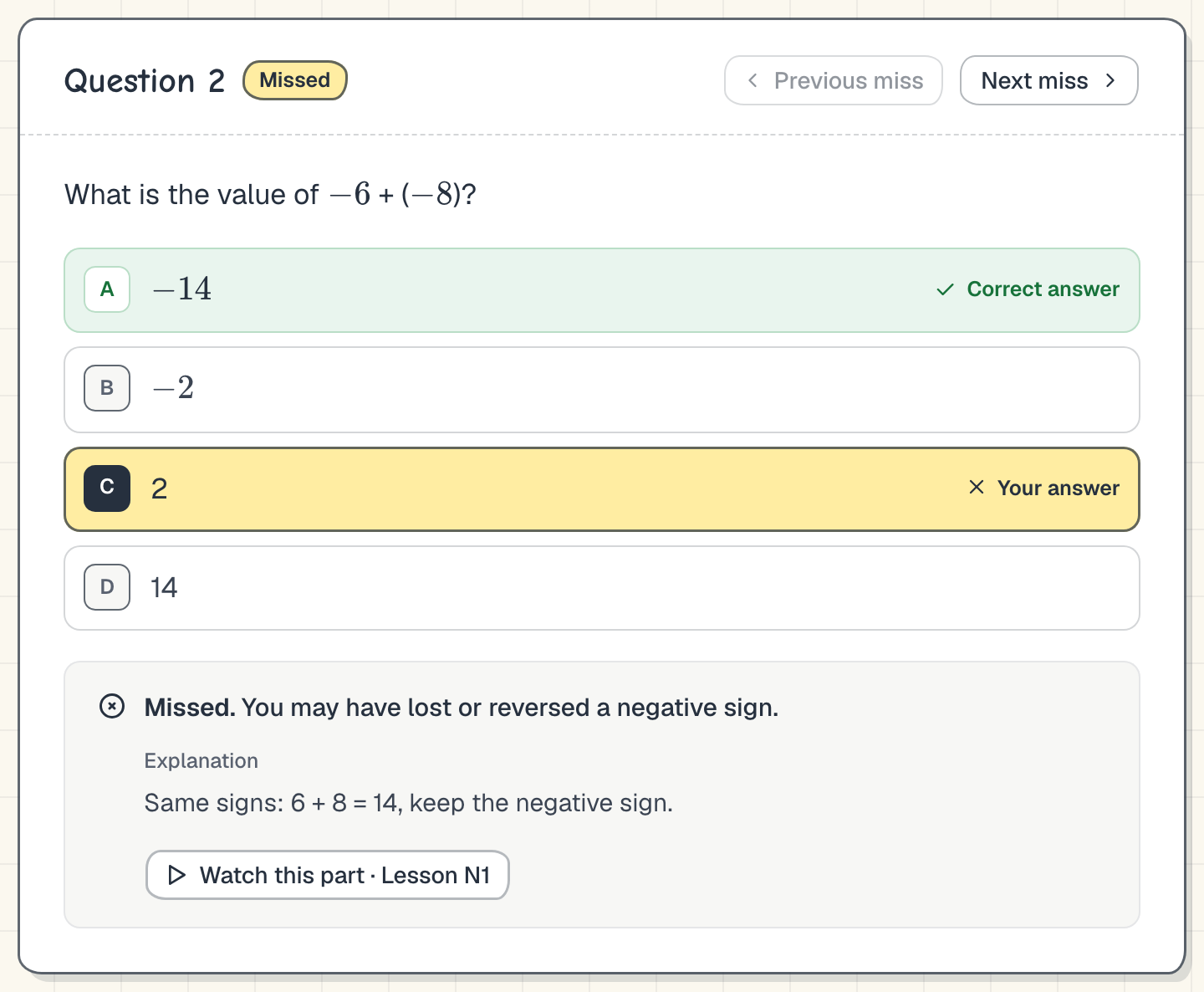
Task: Select answer option C, 2
Action: point(602,489)
